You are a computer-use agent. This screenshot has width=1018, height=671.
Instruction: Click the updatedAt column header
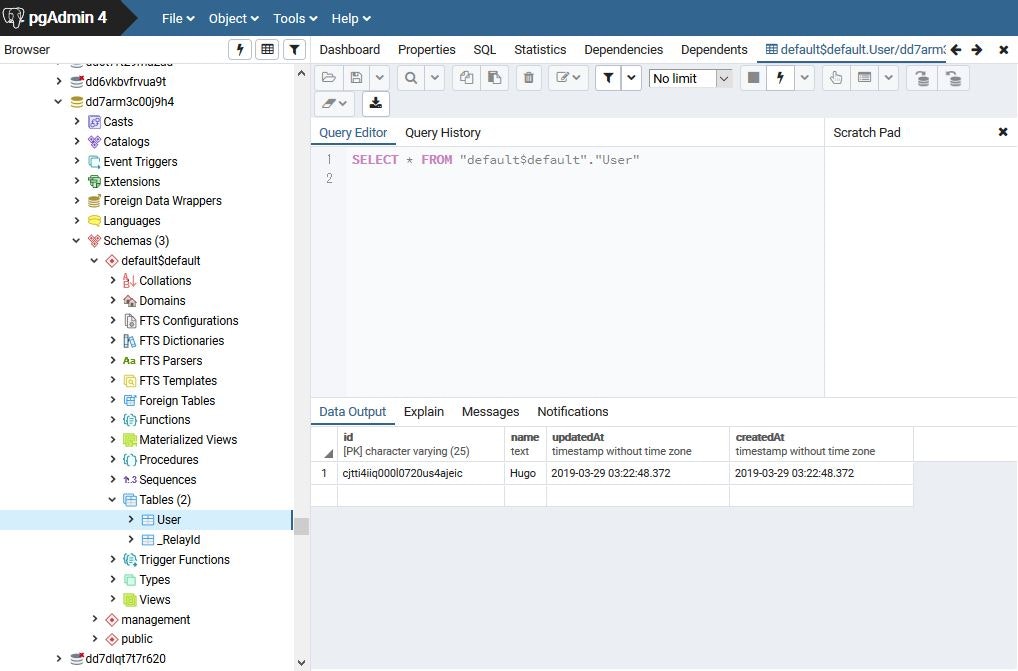pyautogui.click(x=638, y=444)
